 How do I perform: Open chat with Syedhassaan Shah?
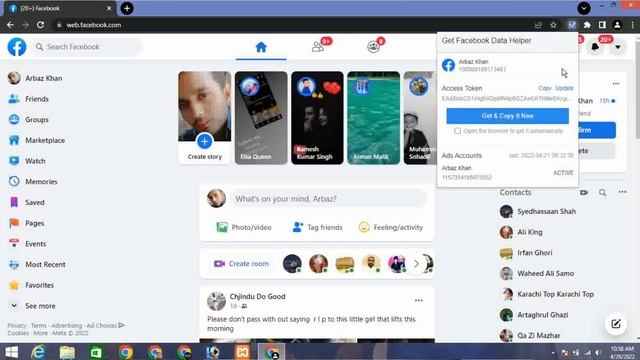tap(538, 211)
